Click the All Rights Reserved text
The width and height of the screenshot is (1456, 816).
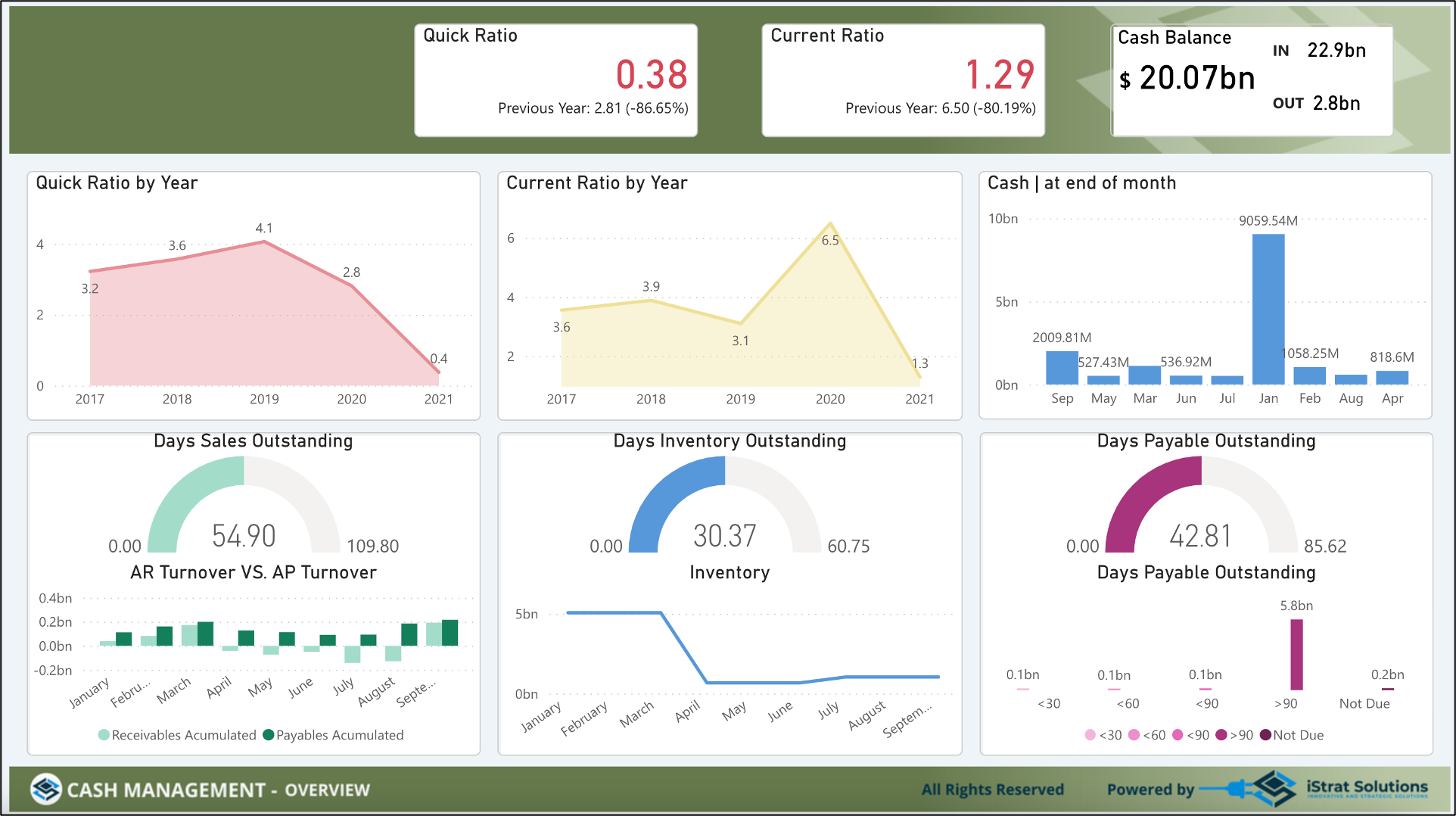[992, 790]
